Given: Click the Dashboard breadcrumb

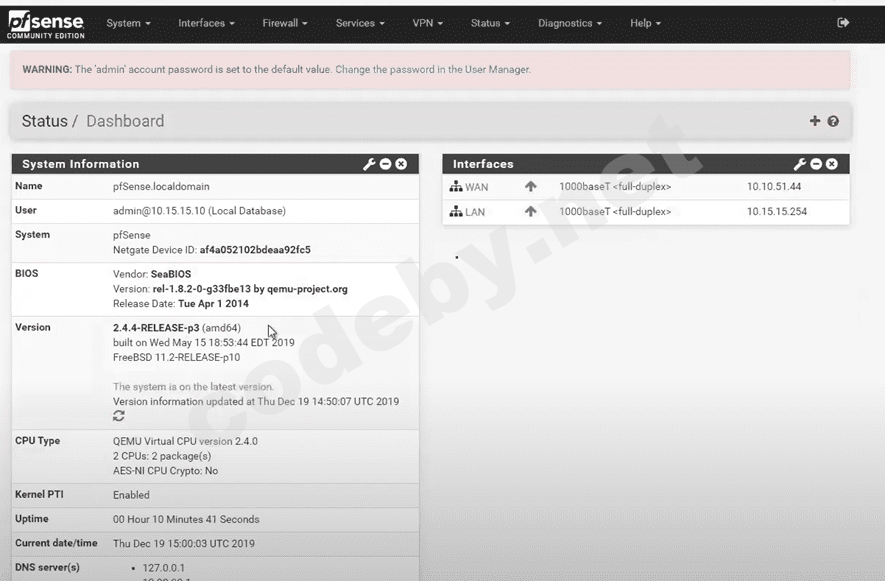Looking at the screenshot, I should (125, 121).
